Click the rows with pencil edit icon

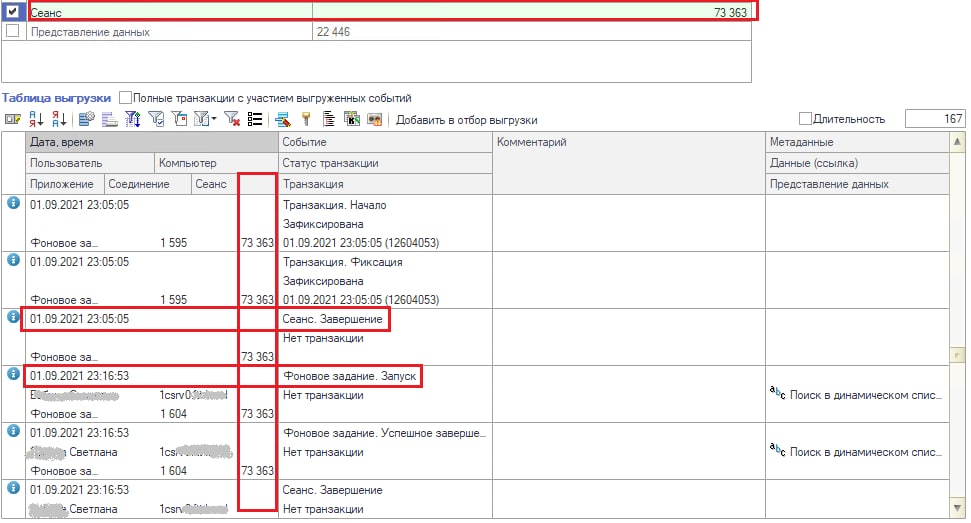coord(283,119)
